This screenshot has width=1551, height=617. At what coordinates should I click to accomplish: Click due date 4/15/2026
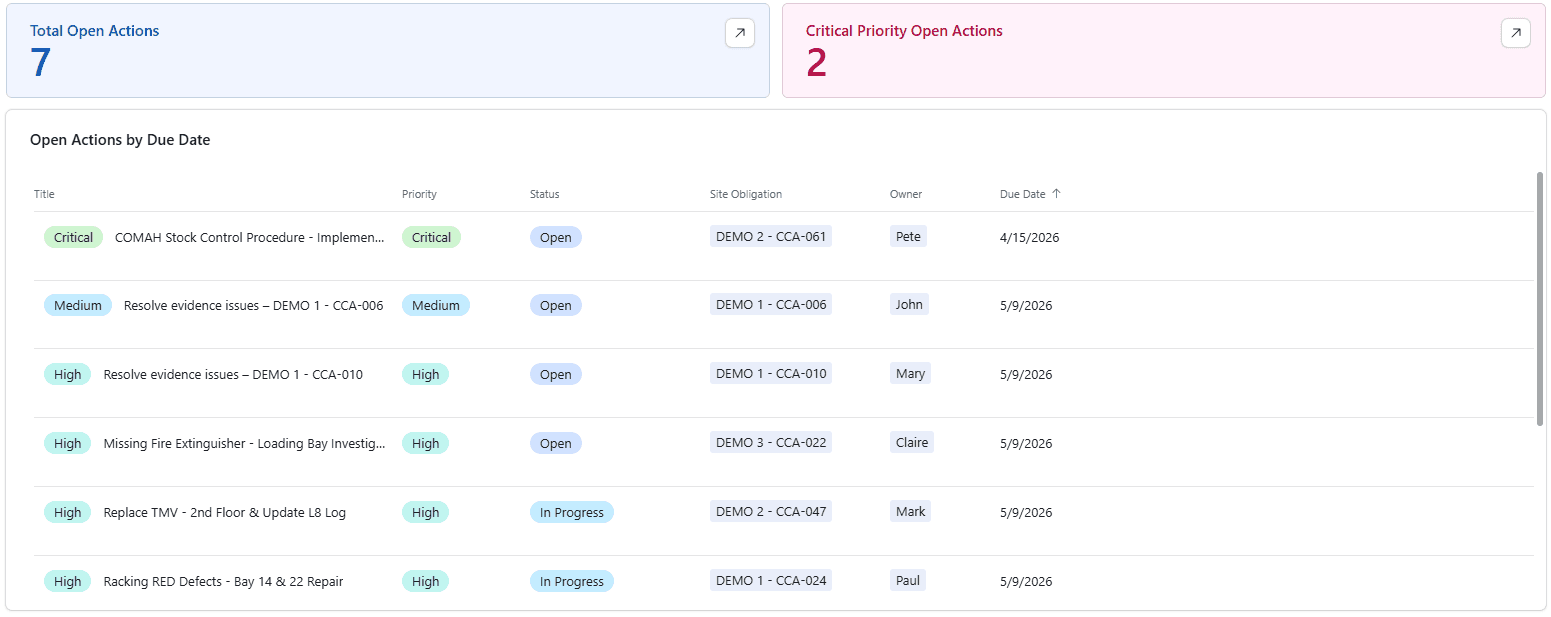1029,237
